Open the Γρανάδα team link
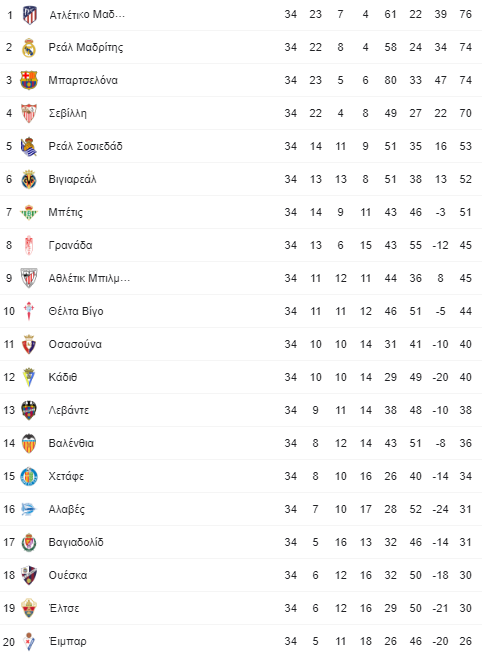 70,245
